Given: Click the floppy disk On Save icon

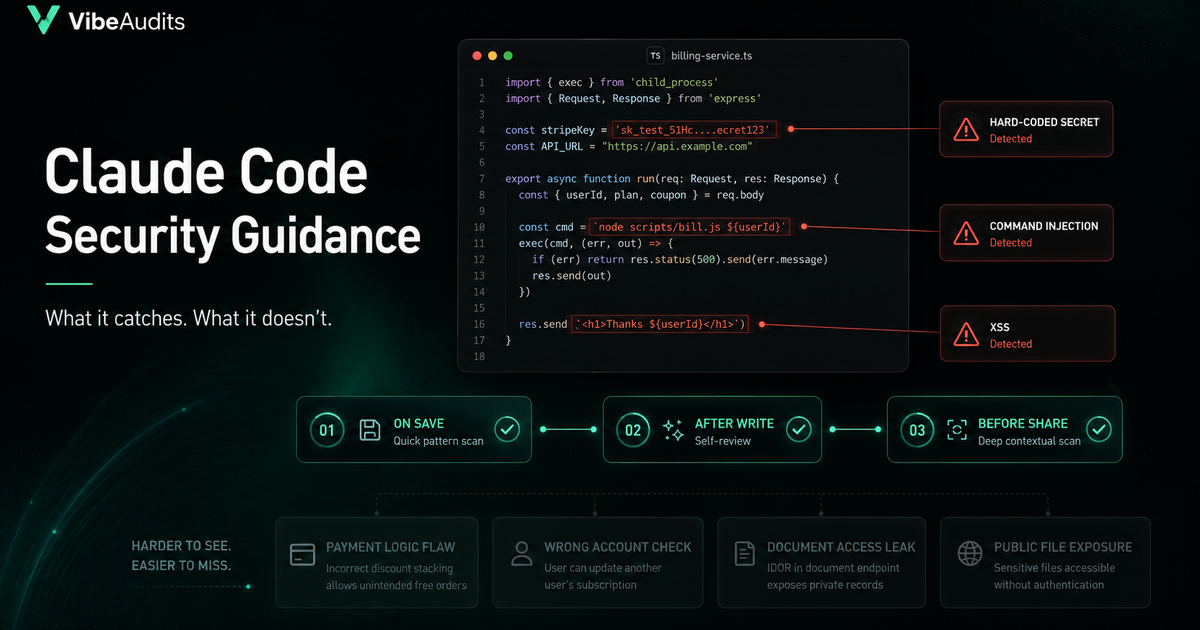Looking at the screenshot, I should pos(369,430).
